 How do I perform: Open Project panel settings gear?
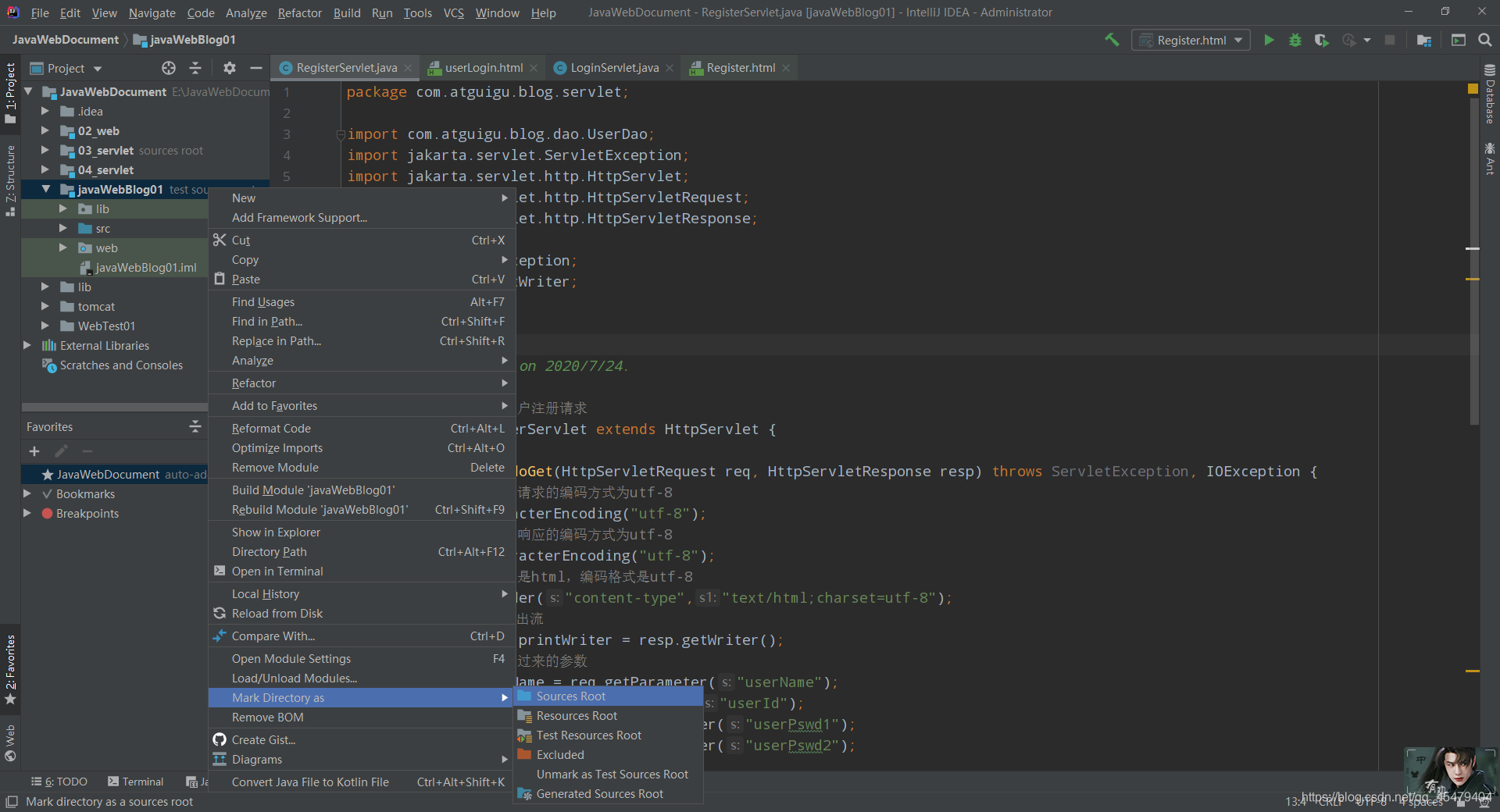(229, 68)
